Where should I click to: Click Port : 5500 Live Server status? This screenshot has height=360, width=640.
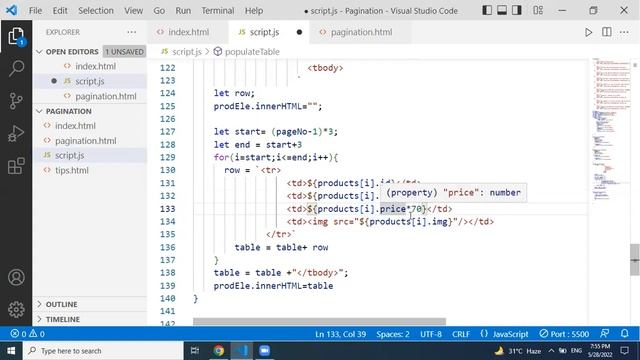(x=564, y=334)
